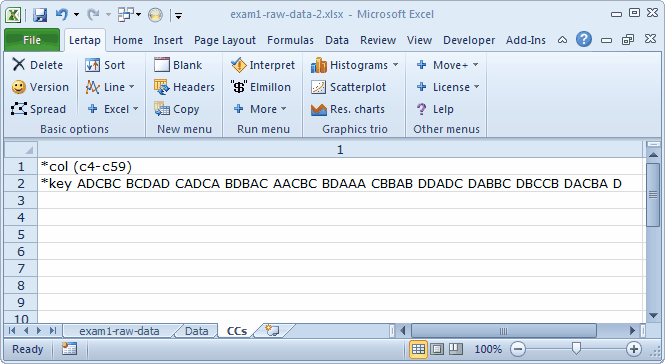Switch to the Formulas ribbon tab

point(290,40)
